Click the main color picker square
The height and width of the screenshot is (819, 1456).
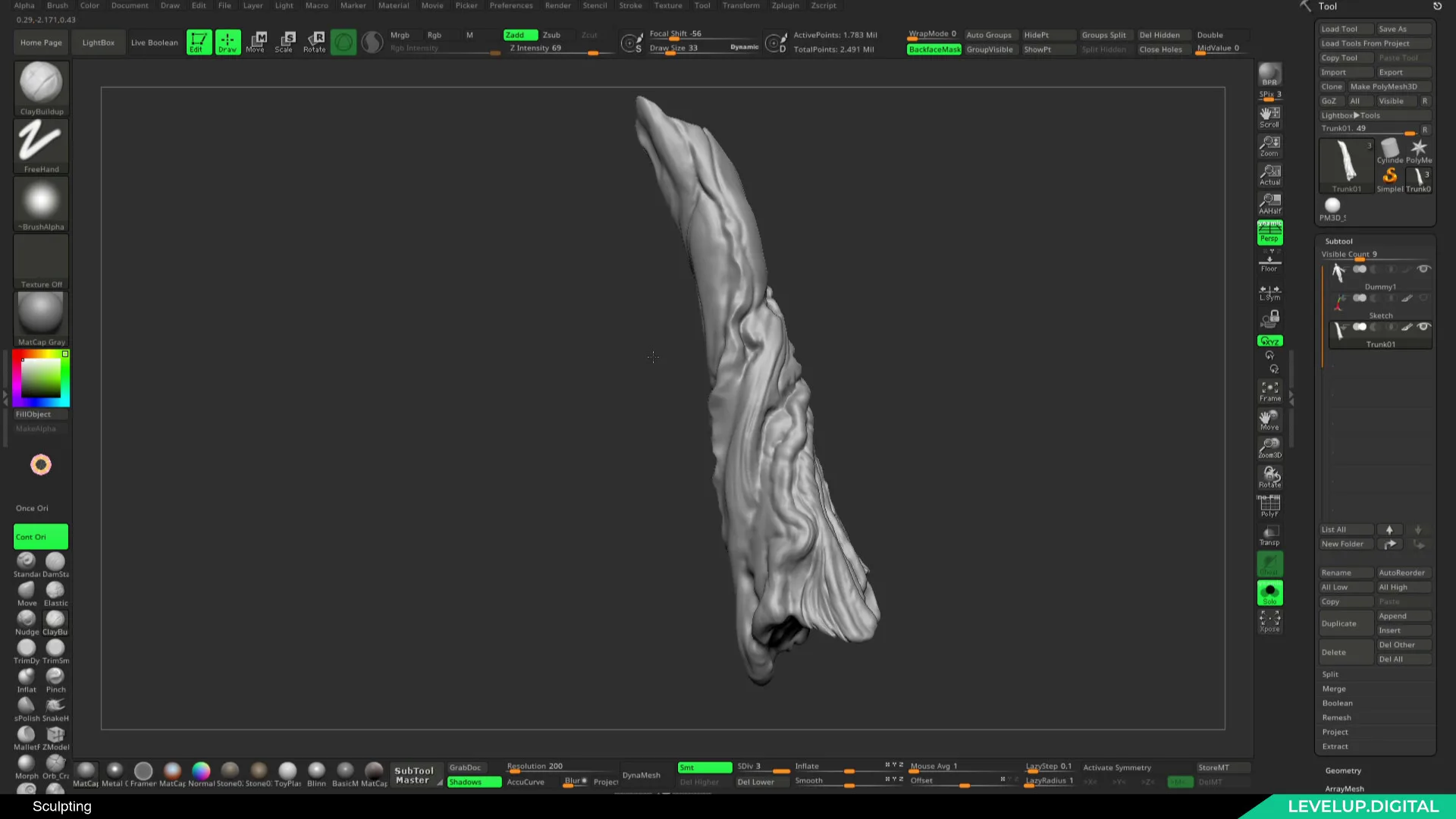[x=41, y=378]
